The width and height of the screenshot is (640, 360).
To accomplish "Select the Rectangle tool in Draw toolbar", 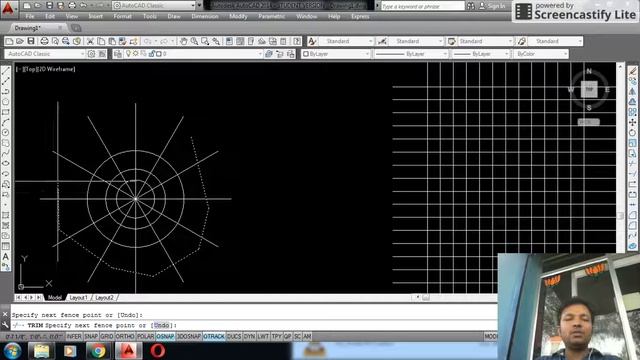I will (6, 112).
